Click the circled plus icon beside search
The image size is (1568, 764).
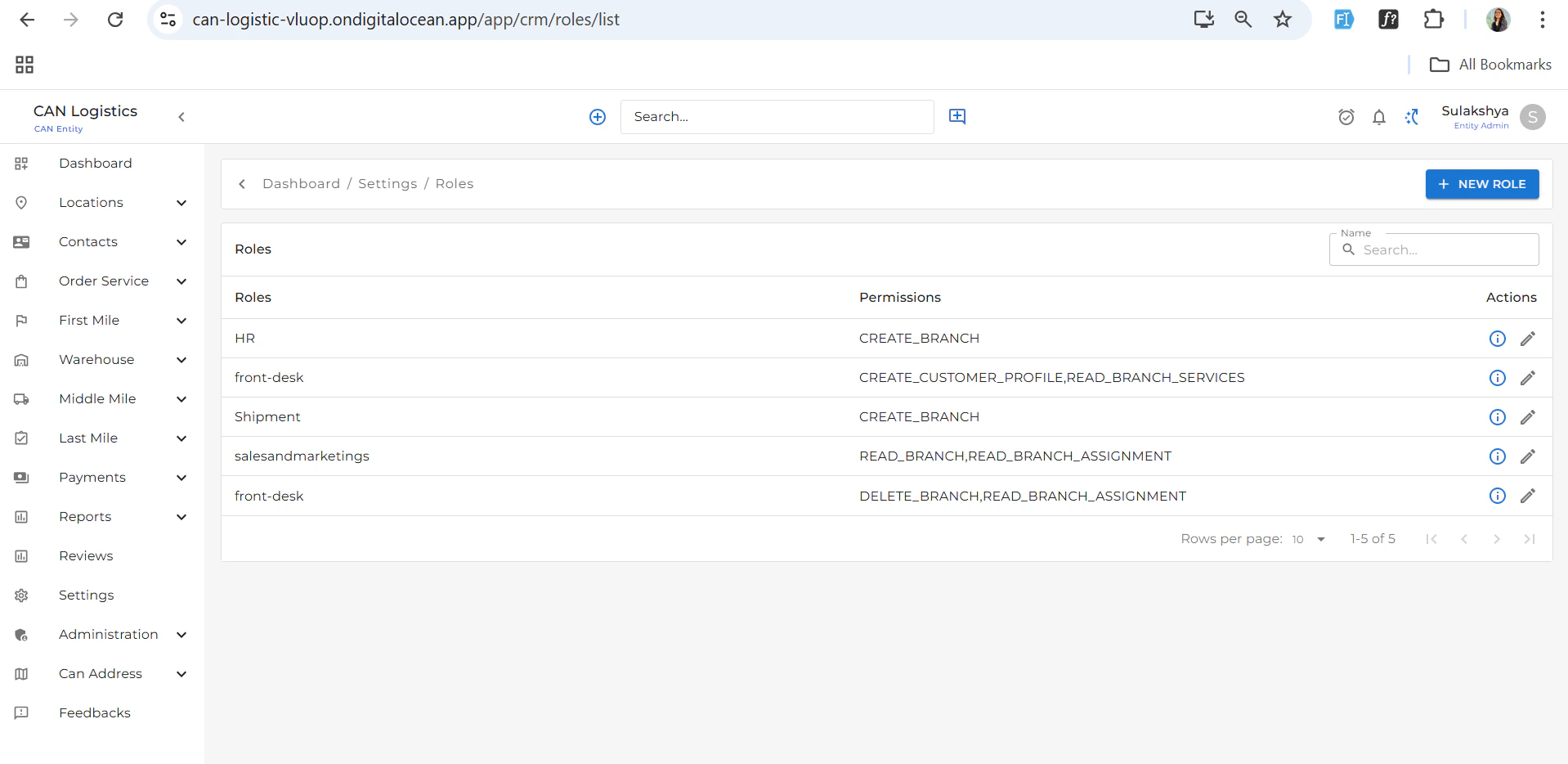click(x=598, y=117)
